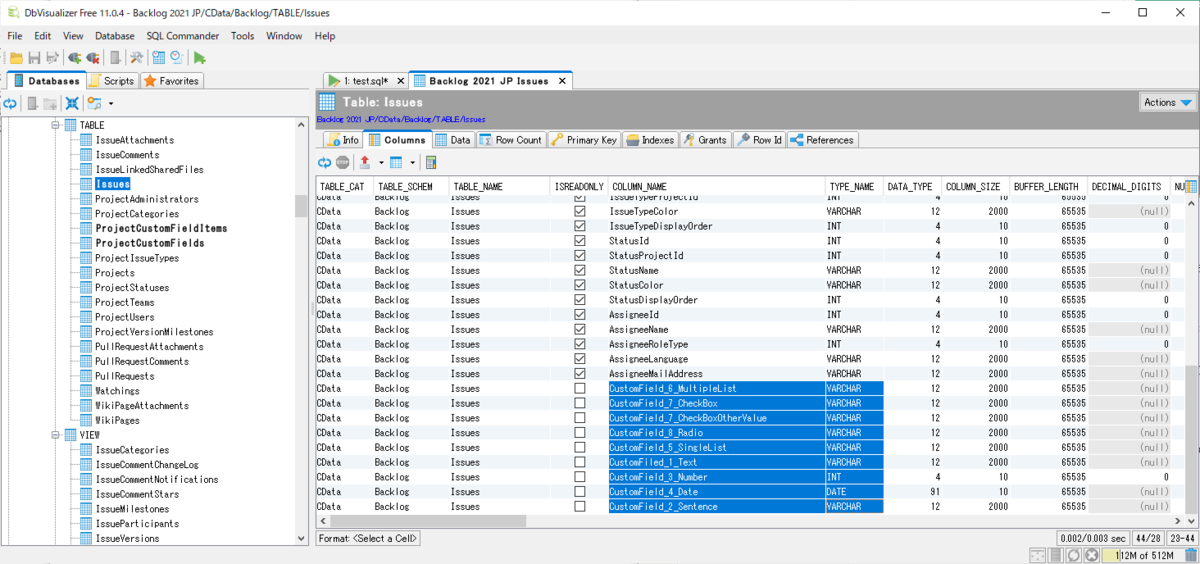Screen dimensions: 1200x564
Task: Click the red-arrow export grid icon
Action: tap(365, 162)
